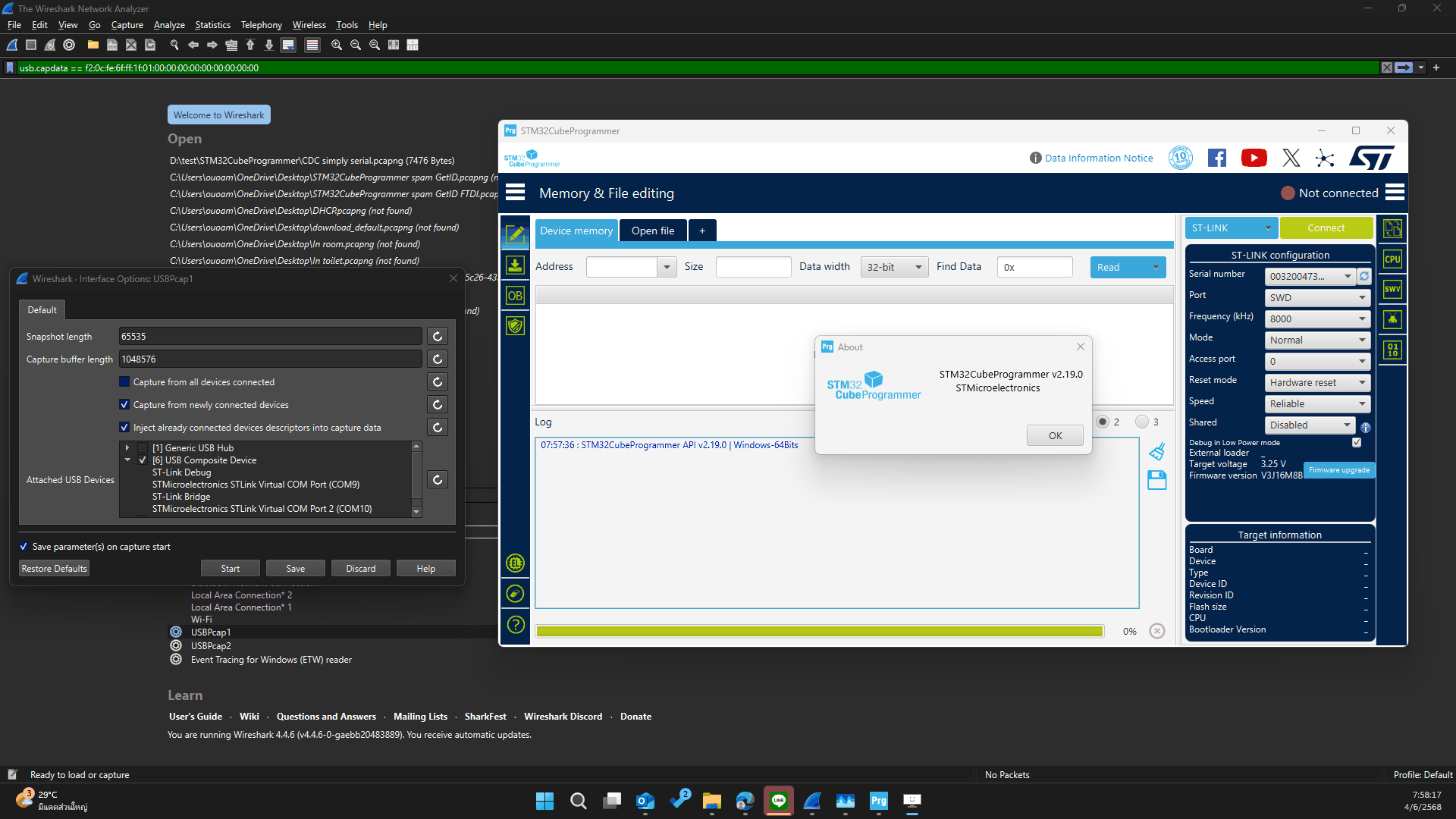The width and height of the screenshot is (1456, 819).
Task: Select log verbosity level 3 radio button
Action: [1141, 422]
